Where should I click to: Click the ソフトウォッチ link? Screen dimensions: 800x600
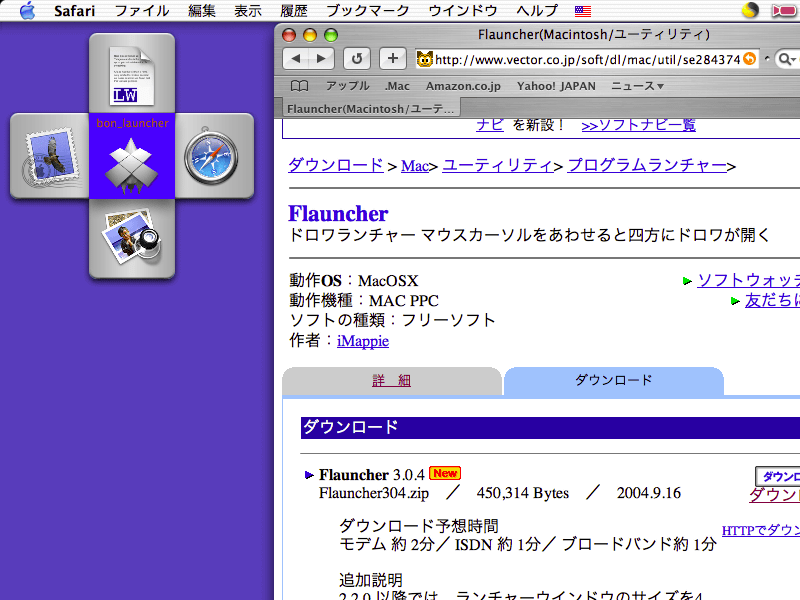(x=748, y=281)
